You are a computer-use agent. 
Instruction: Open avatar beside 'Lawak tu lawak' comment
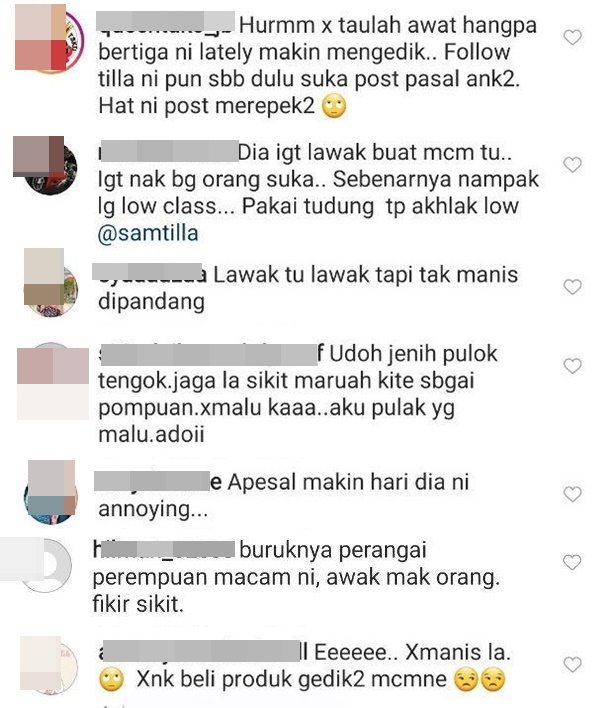(51, 284)
